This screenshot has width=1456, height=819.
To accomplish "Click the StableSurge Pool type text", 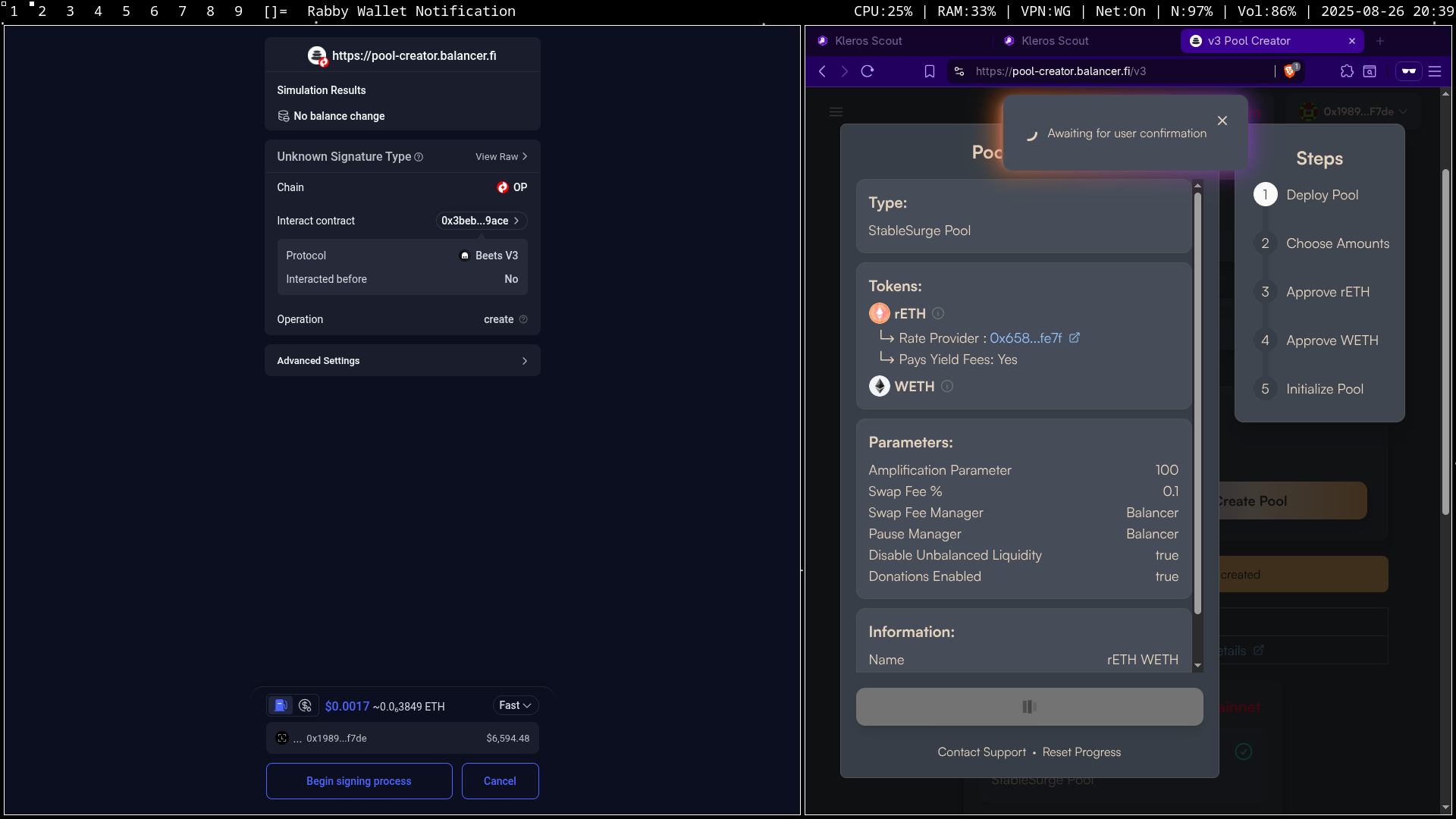I will click(x=919, y=231).
